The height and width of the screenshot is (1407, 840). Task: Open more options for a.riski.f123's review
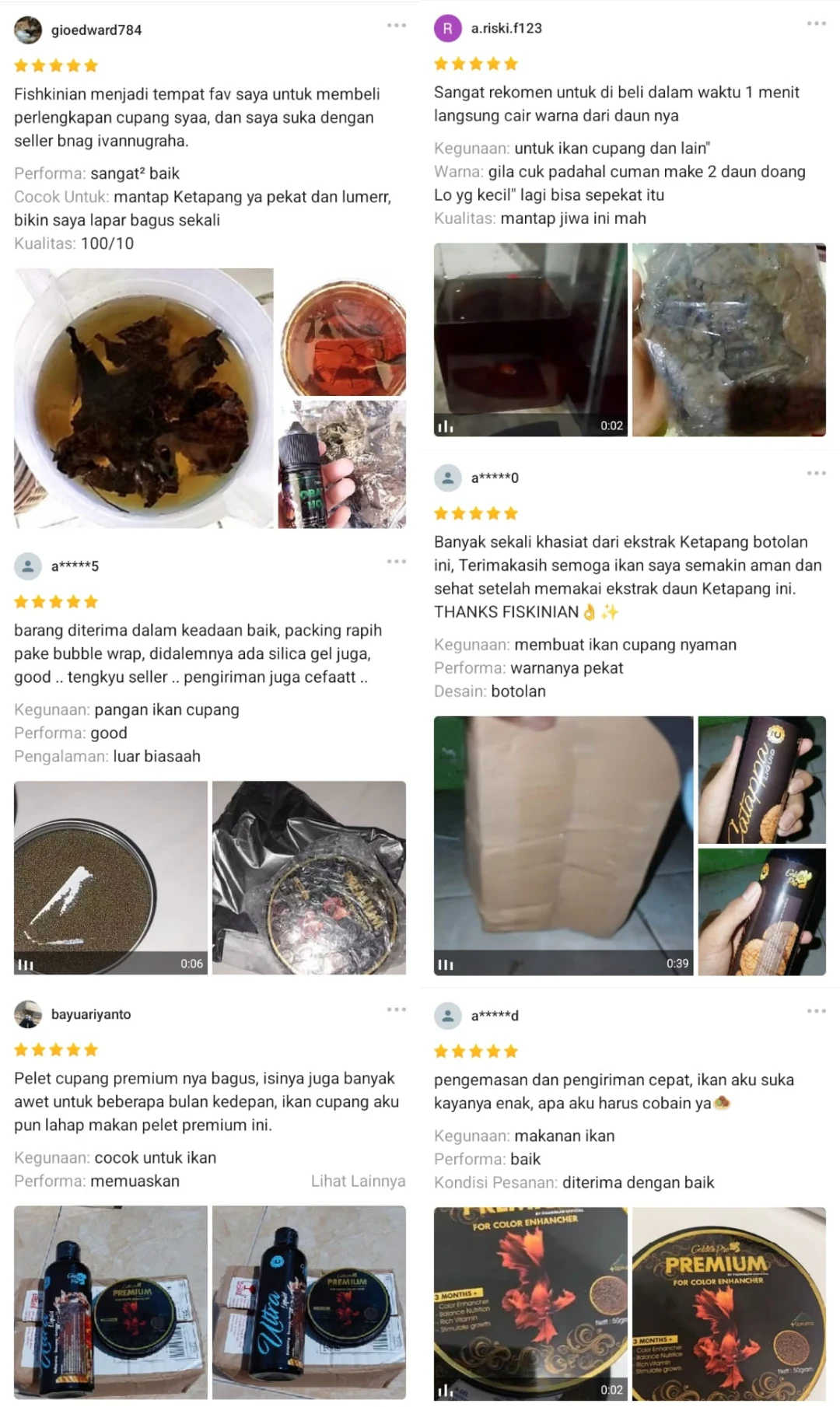(816, 23)
